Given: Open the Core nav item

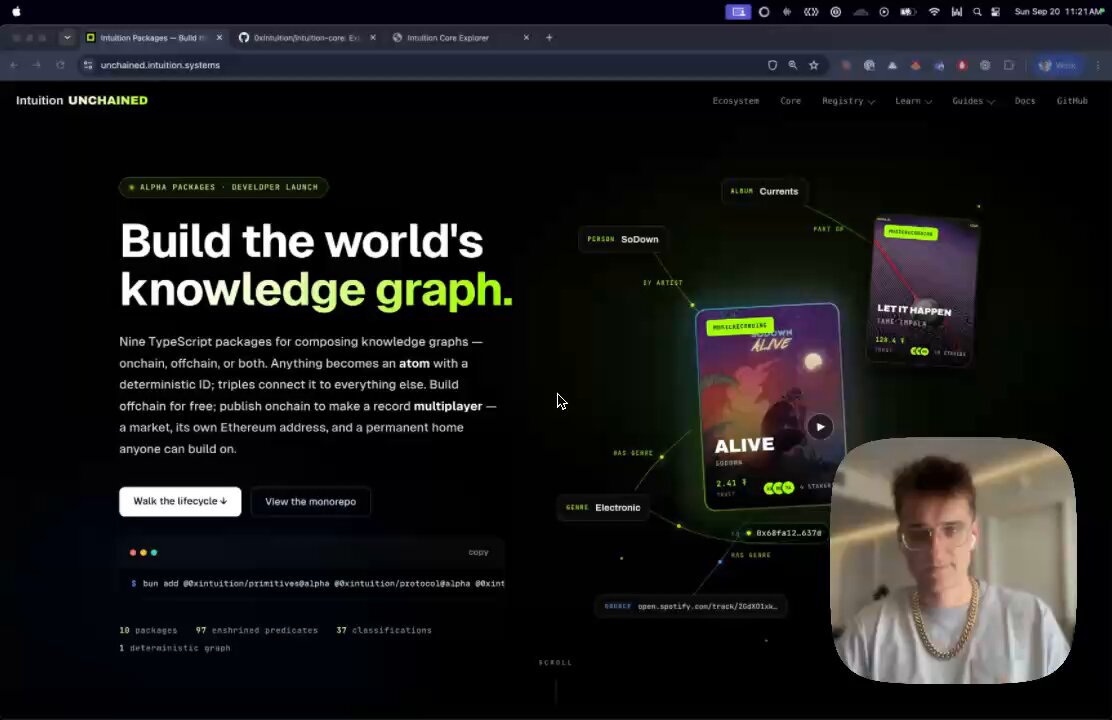Looking at the screenshot, I should pos(791,101).
